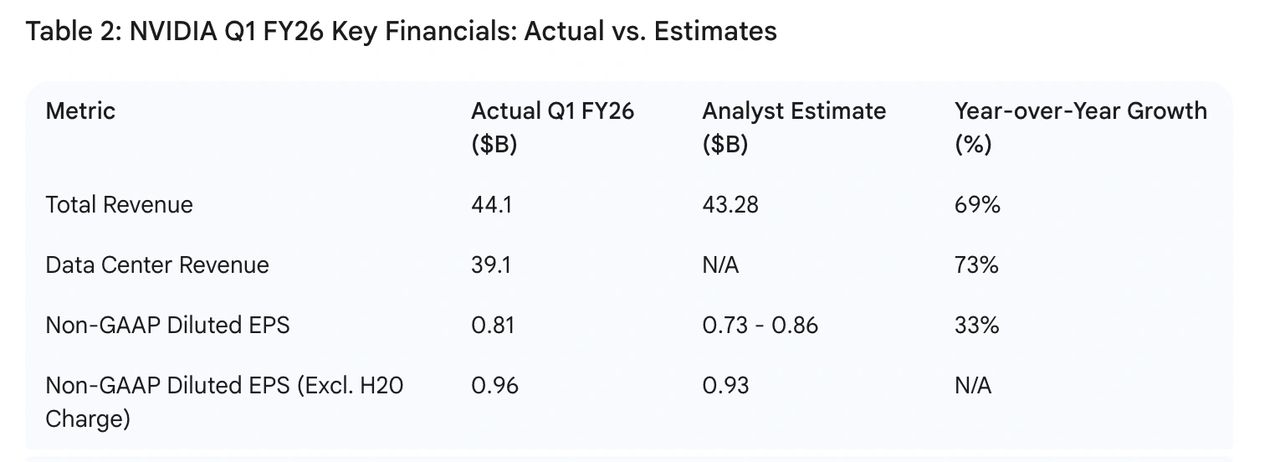Click the 0.96 EPS excluding H20 value
The height and width of the screenshot is (462, 1280).
pos(494,385)
